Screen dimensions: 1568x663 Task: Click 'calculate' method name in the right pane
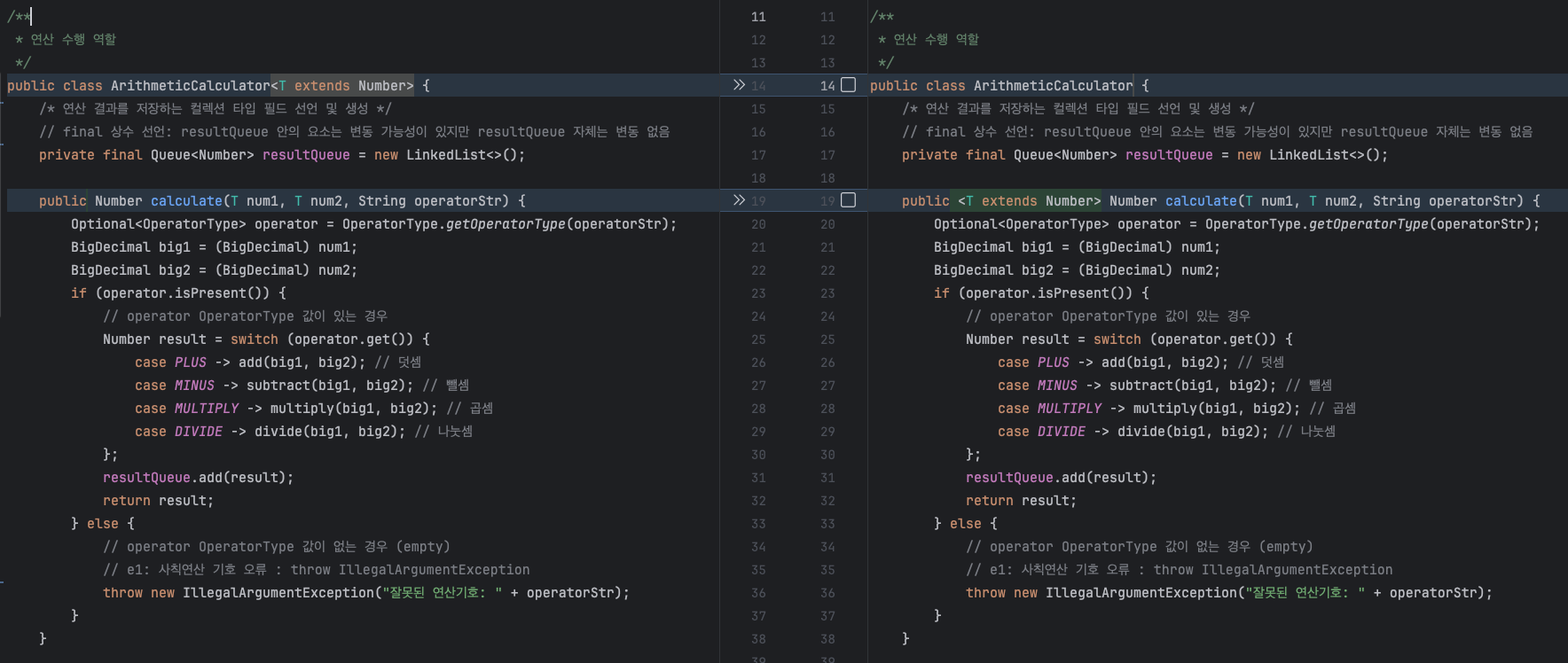tap(1201, 201)
